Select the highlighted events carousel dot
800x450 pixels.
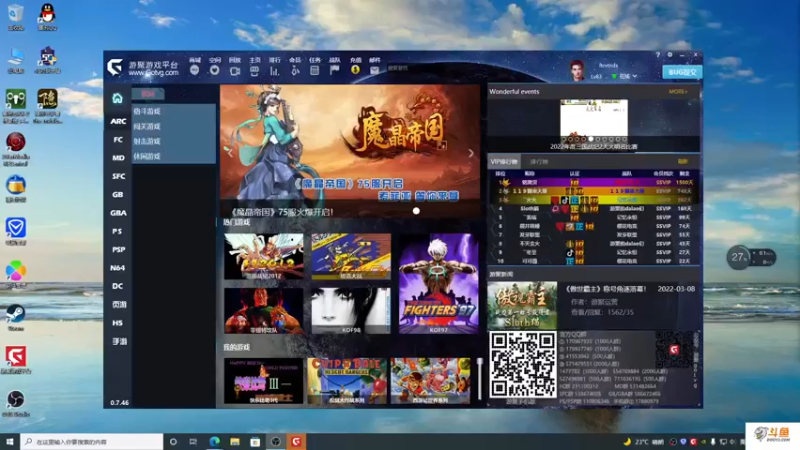591,139
